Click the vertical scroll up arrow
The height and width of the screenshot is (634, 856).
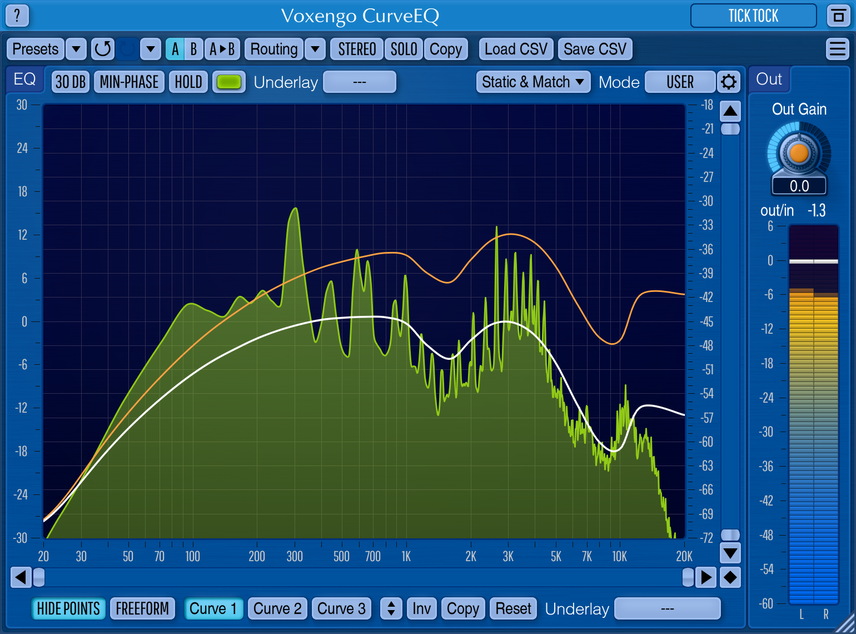tap(731, 111)
